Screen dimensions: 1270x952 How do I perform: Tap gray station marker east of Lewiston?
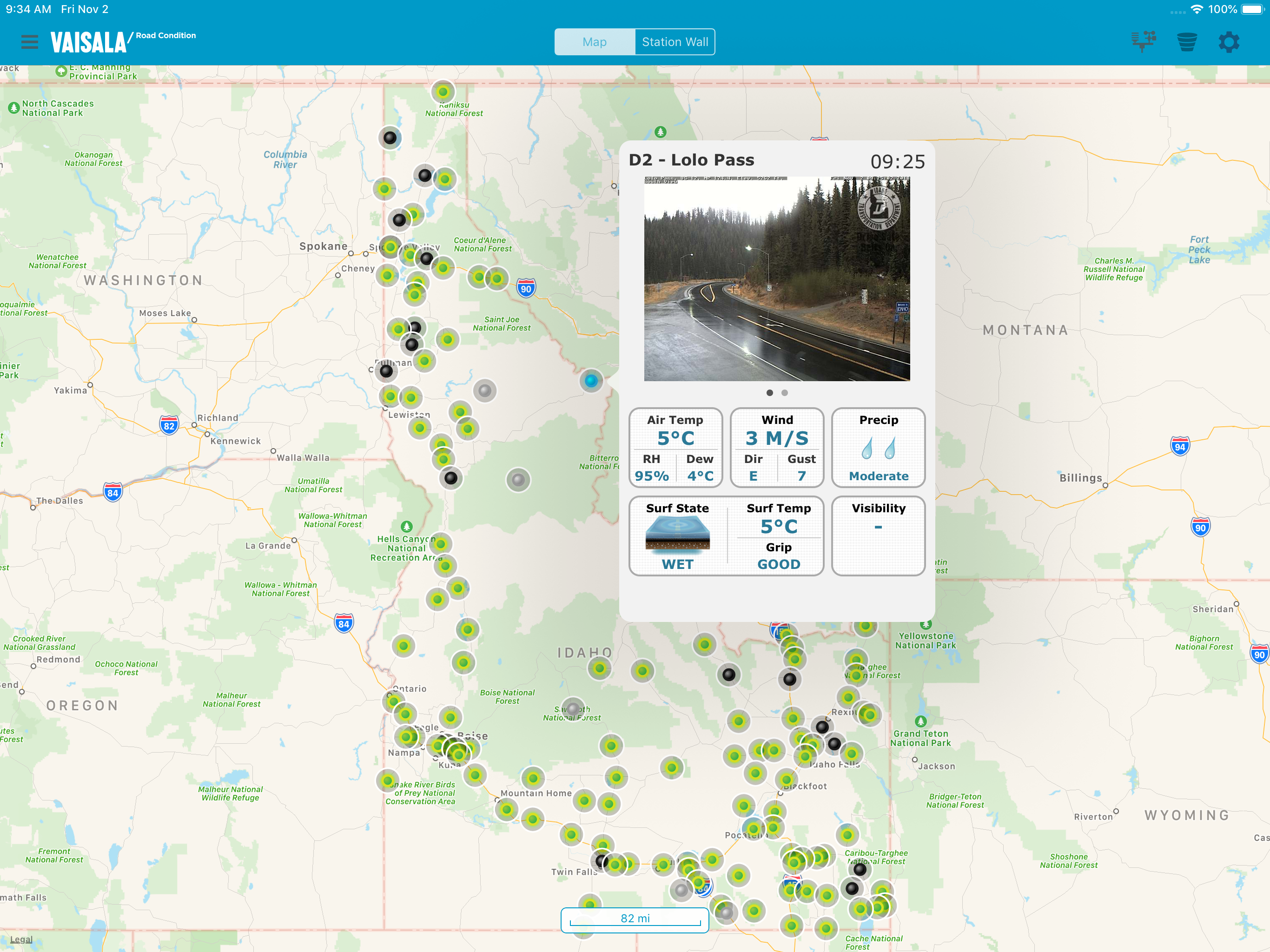(x=484, y=390)
